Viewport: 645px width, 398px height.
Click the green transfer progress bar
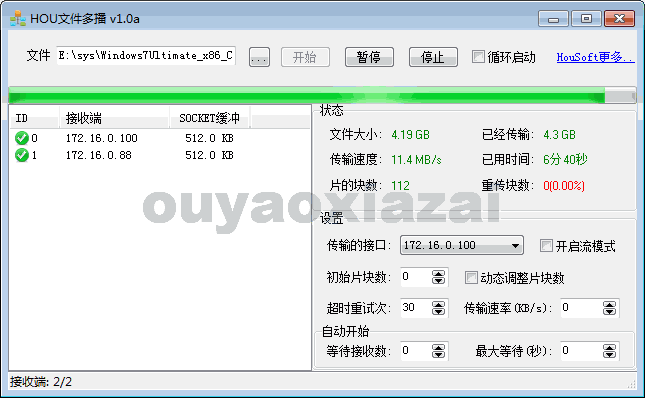pos(322,95)
